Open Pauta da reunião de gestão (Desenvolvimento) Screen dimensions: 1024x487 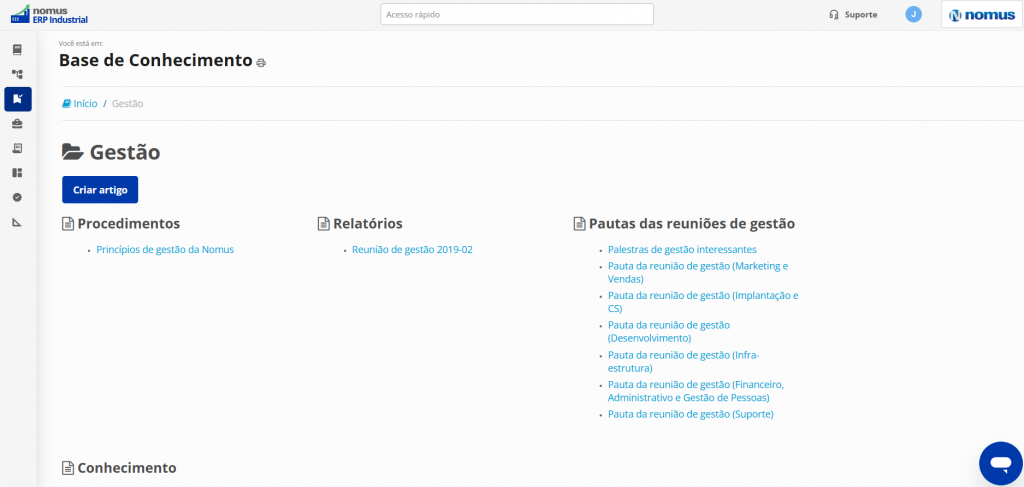tap(668, 332)
